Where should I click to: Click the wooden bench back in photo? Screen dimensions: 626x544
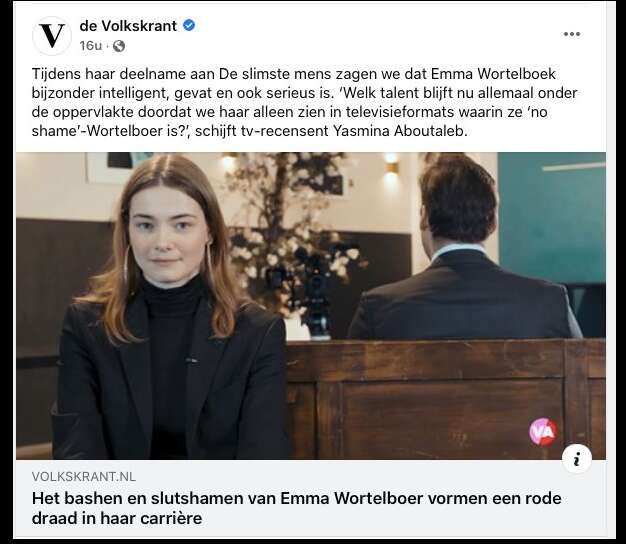click(445, 399)
